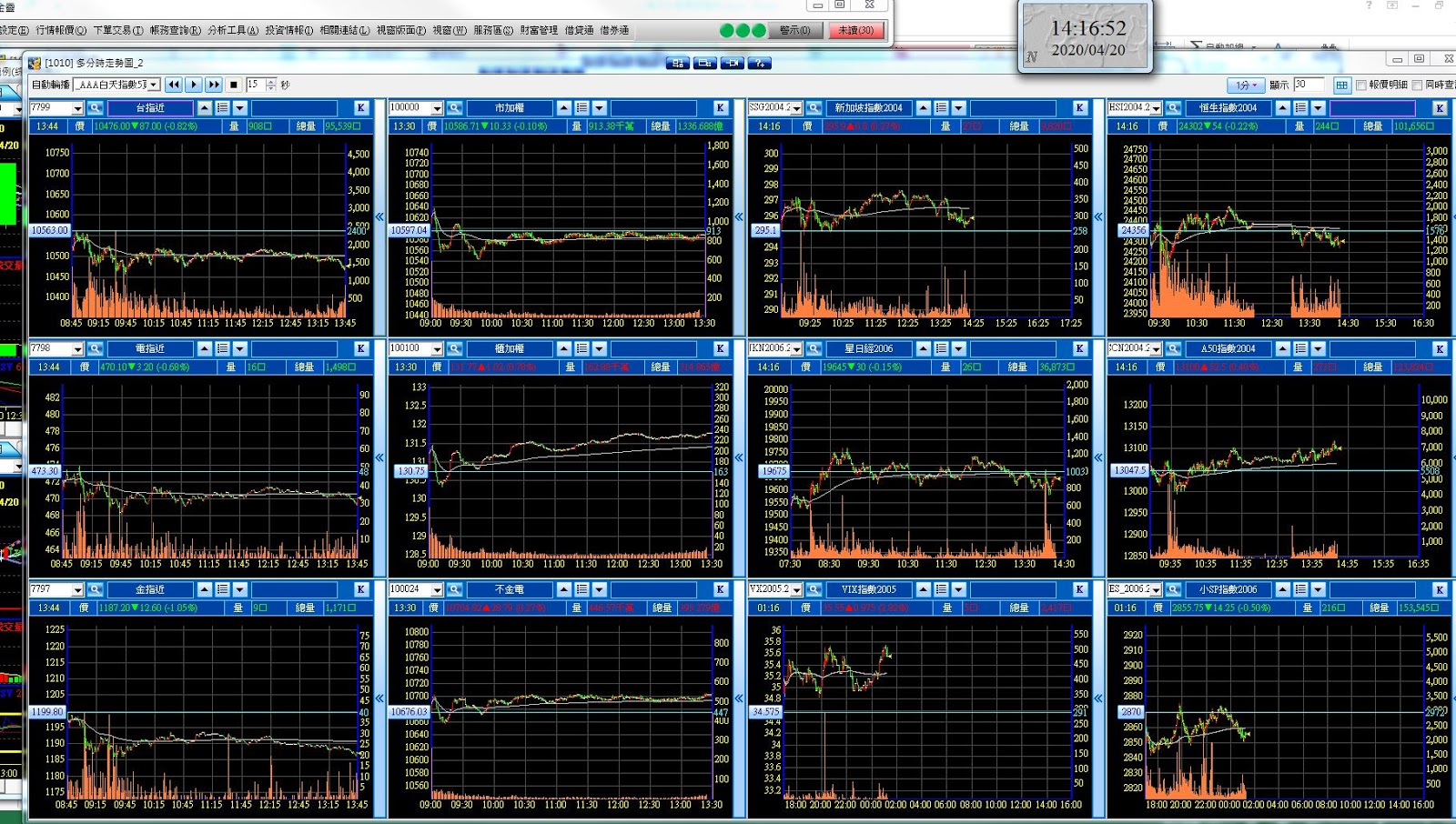Show list view in 市加權 panel
Screen dimensions: 1456x824
[x=581, y=108]
